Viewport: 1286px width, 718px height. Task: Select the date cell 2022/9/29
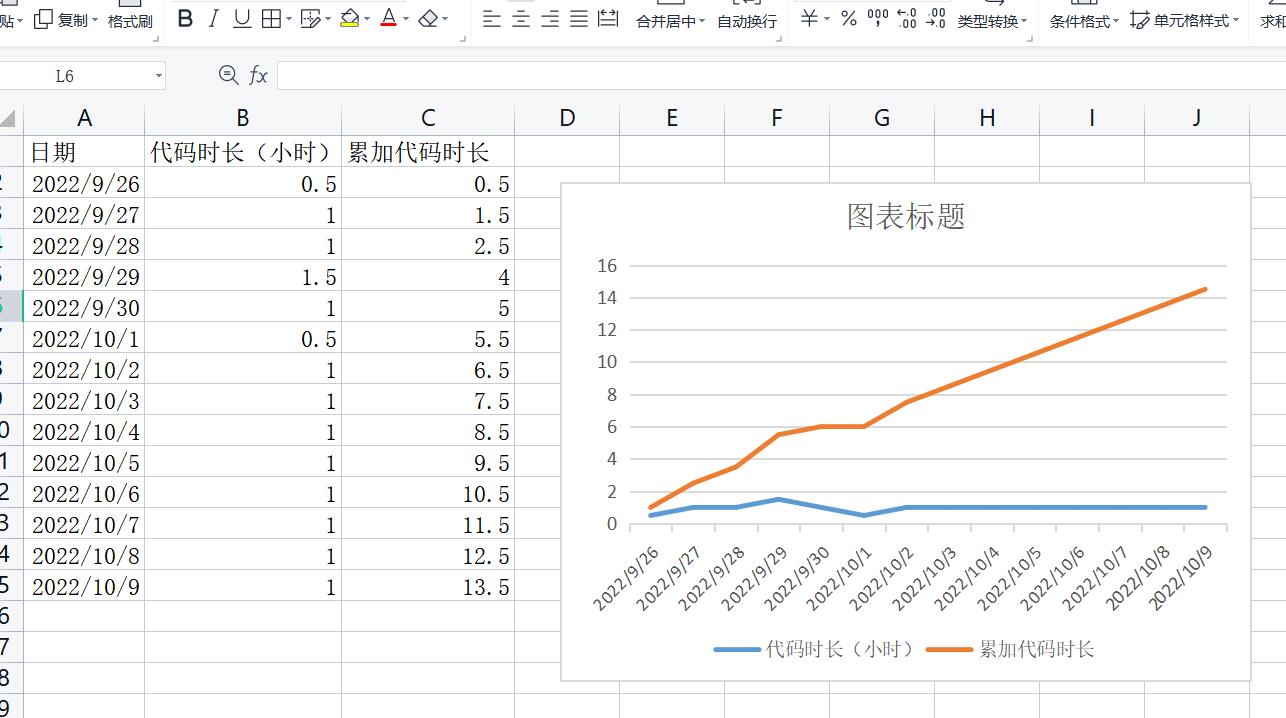(x=84, y=277)
